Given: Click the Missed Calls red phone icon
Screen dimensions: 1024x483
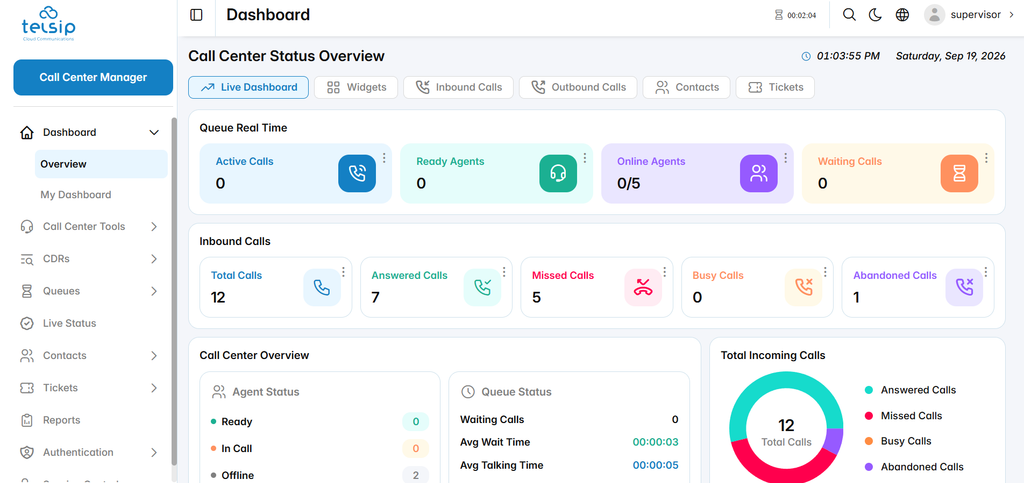Looking at the screenshot, I should click(643, 287).
